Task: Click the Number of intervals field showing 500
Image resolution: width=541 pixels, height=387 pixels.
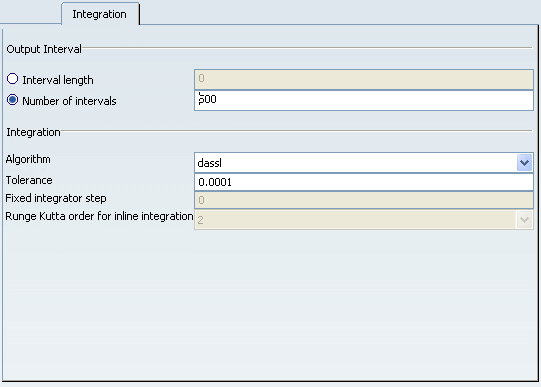Action: click(364, 100)
